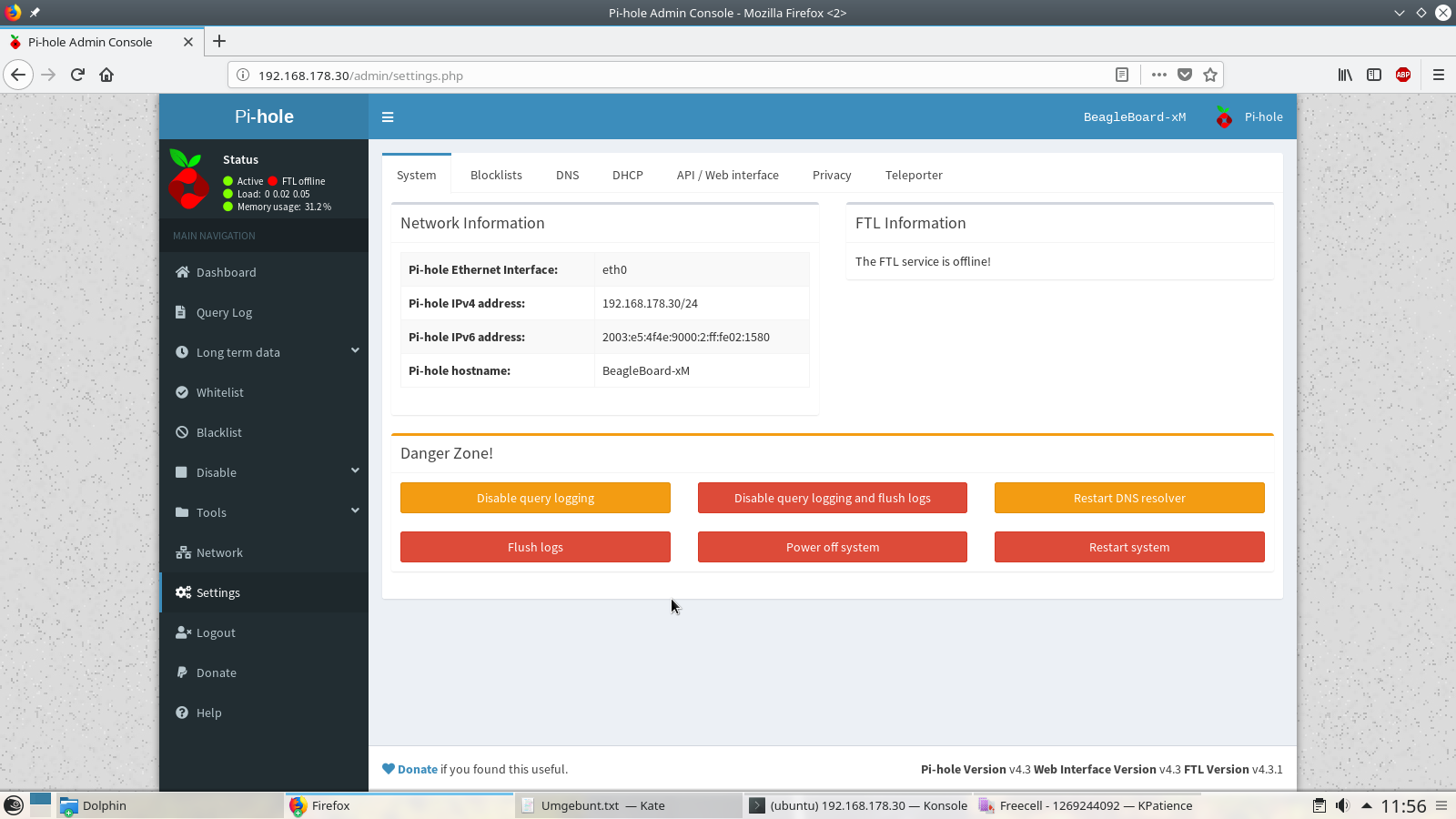Switch to the Teleporter tab
Viewport: 1456px width, 819px height.
click(x=914, y=175)
